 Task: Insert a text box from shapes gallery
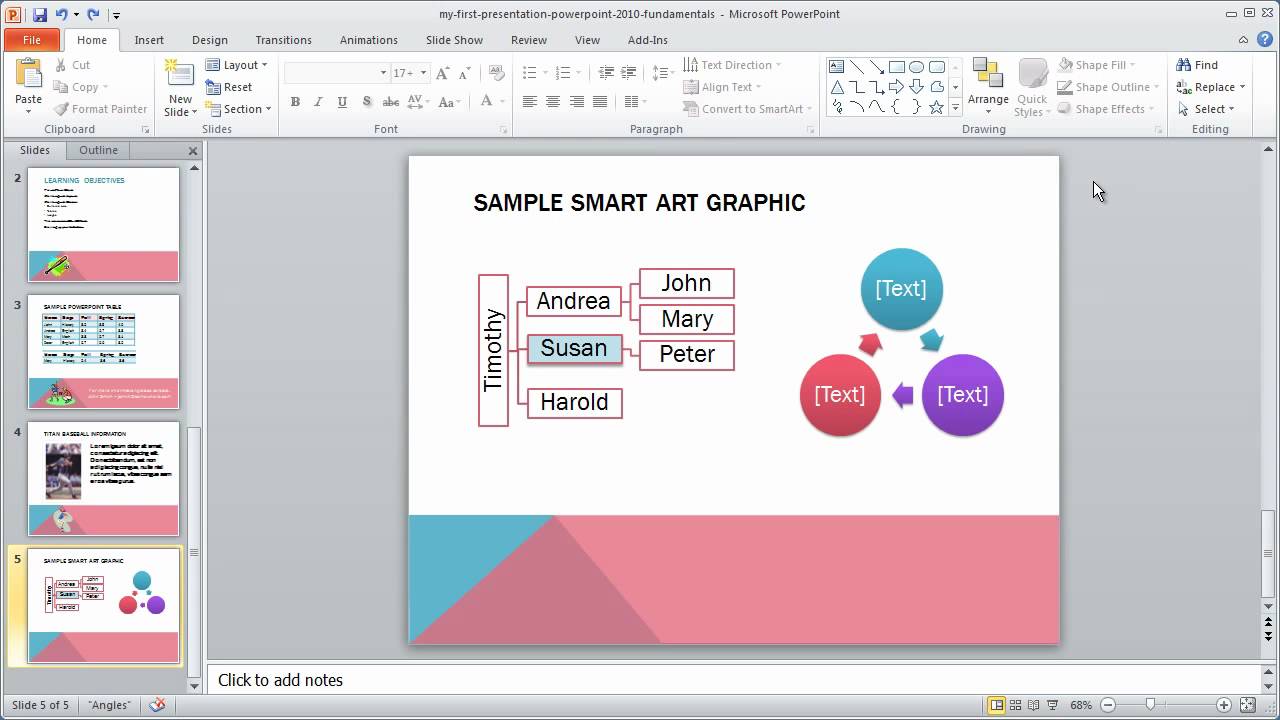pos(837,67)
